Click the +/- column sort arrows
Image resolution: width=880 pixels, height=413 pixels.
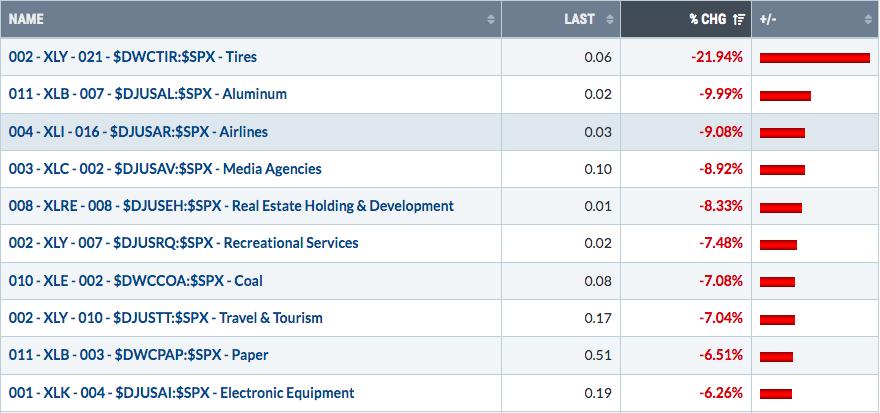point(868,19)
